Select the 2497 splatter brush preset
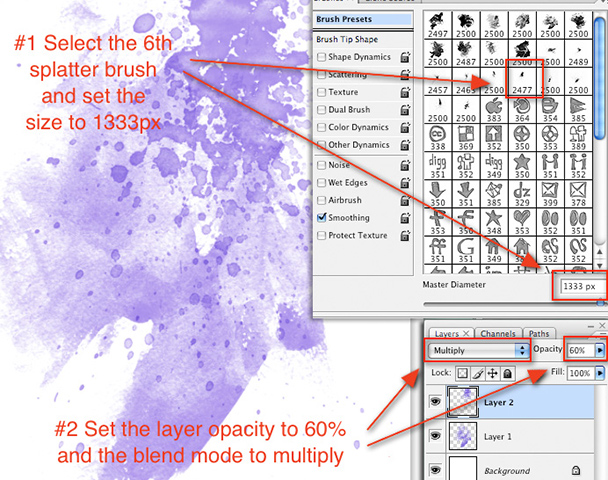 point(438,25)
